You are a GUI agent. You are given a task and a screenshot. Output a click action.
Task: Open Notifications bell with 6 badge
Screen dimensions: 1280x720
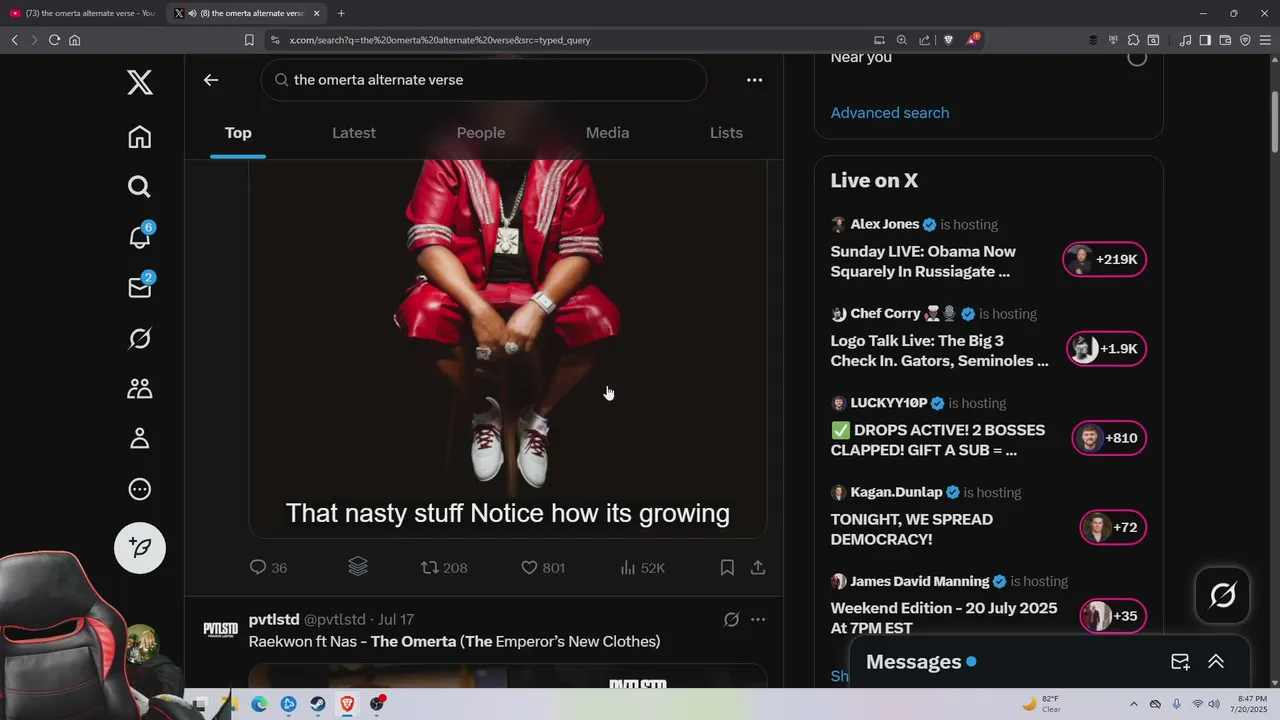point(140,236)
